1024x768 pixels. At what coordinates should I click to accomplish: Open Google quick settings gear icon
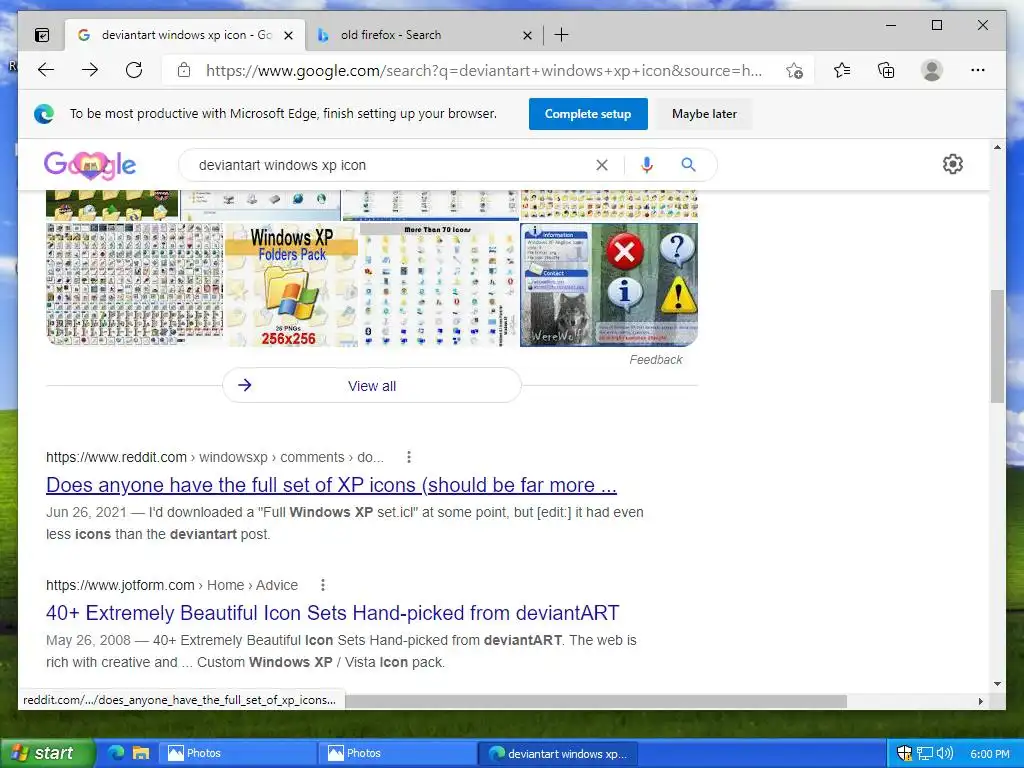tap(953, 164)
